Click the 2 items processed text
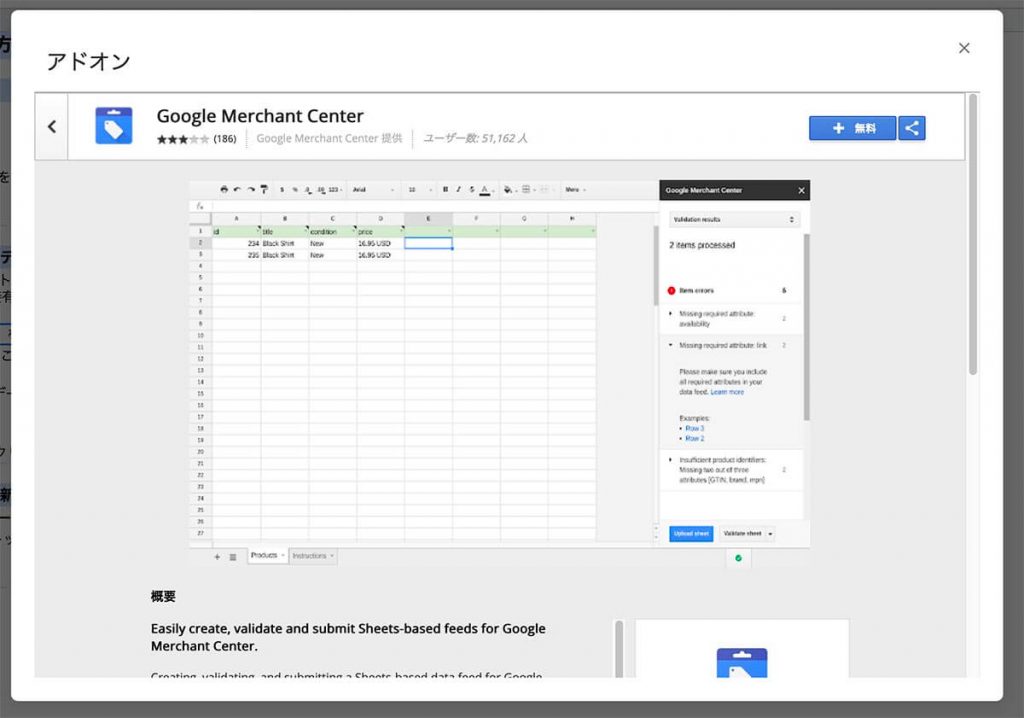This screenshot has height=718, width=1024. pos(702,245)
